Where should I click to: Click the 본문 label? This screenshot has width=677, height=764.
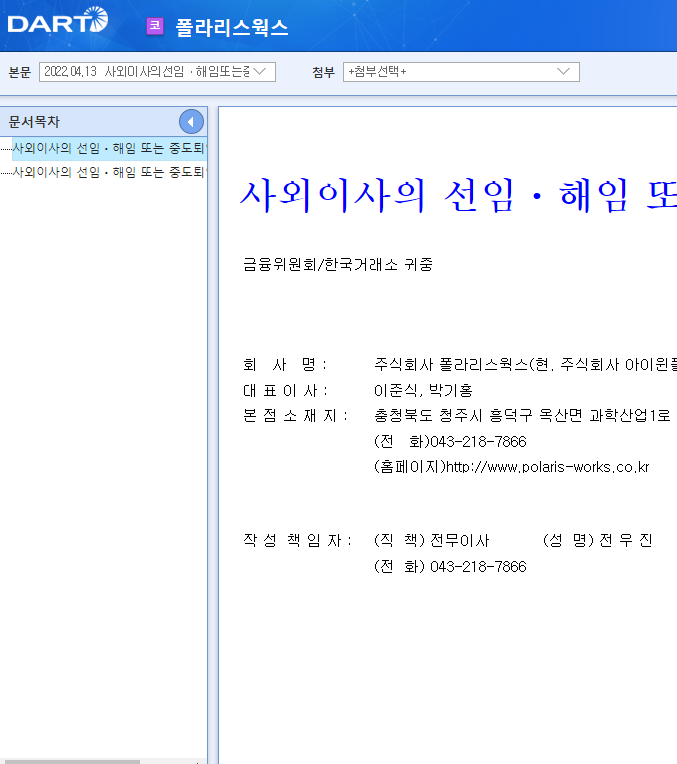19,73
